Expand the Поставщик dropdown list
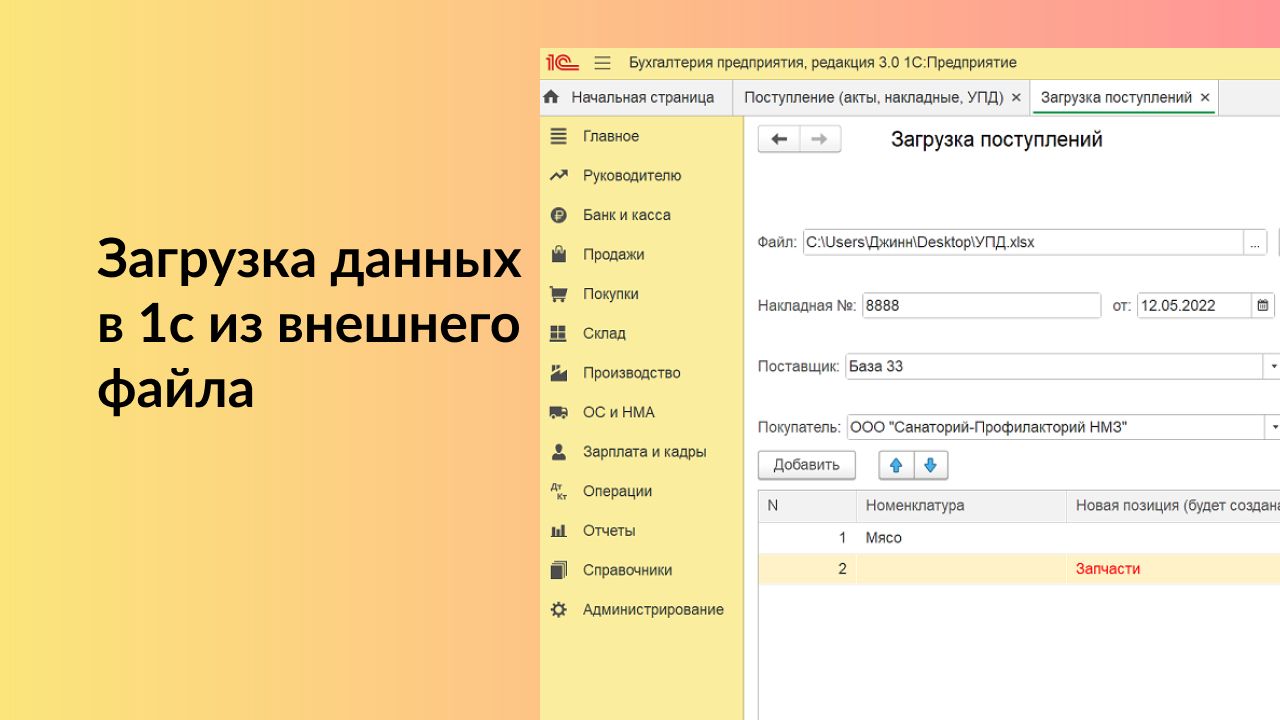The height and width of the screenshot is (720, 1280). [x=1273, y=366]
